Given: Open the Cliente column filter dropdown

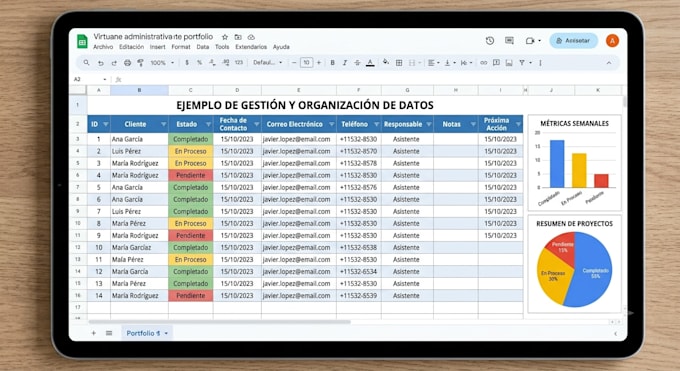Looking at the screenshot, I should (x=163, y=125).
